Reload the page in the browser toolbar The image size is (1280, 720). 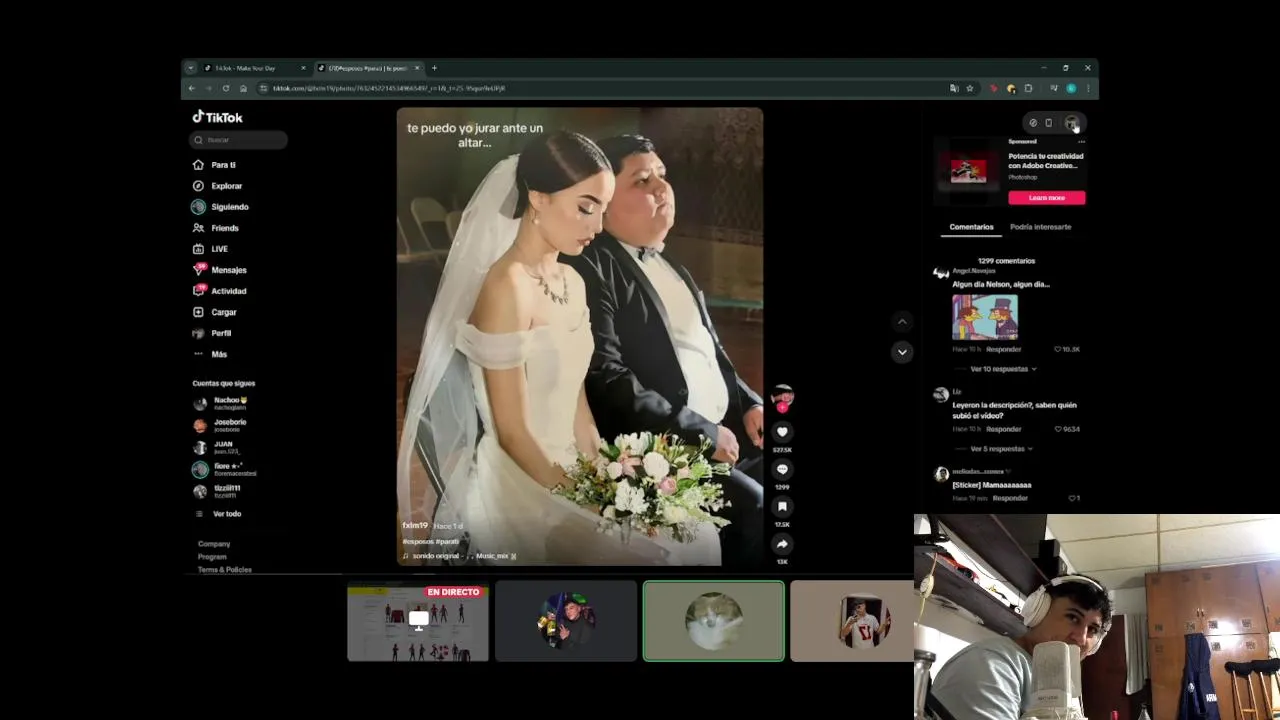pos(226,88)
